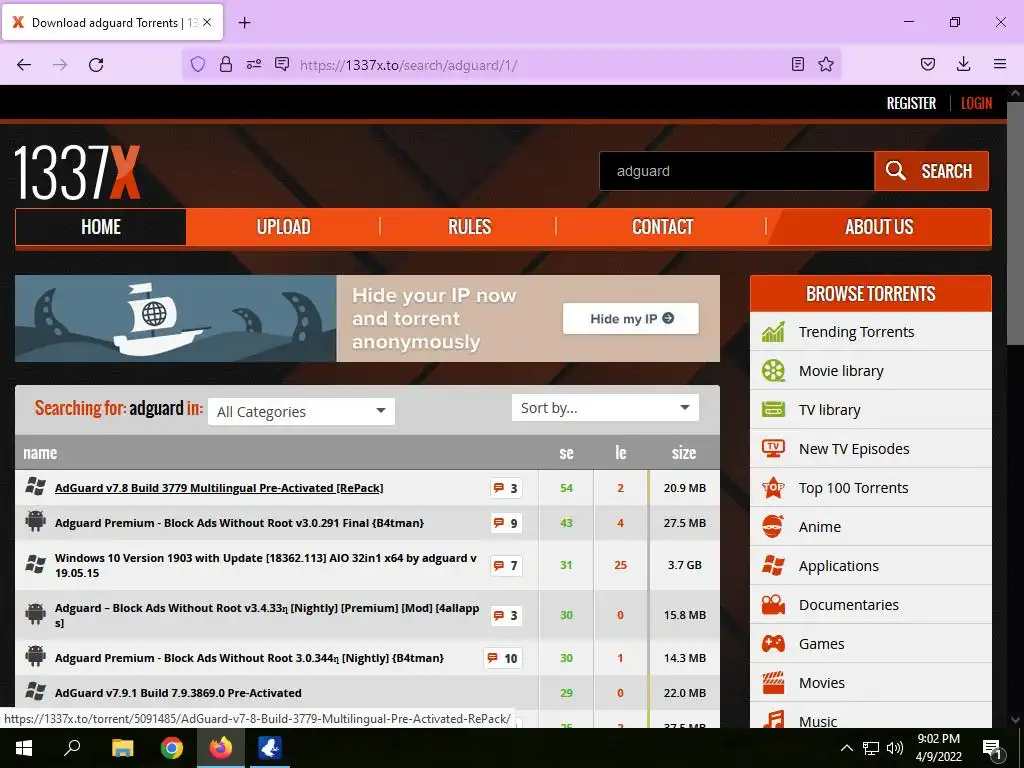Click the 'size' column header
The height and width of the screenshot is (768, 1024).
pos(684,453)
